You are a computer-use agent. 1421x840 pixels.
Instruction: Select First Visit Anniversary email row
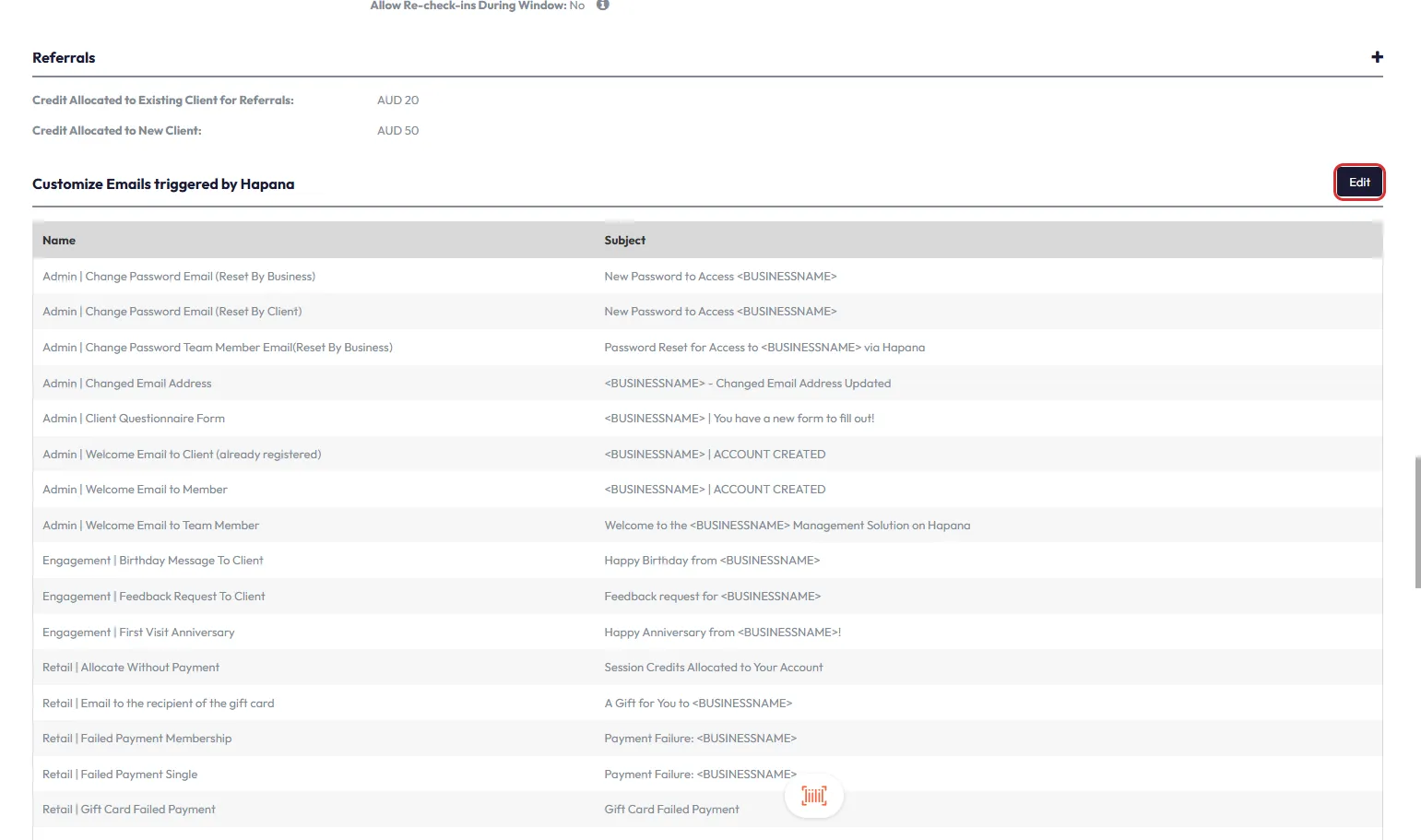[138, 633]
